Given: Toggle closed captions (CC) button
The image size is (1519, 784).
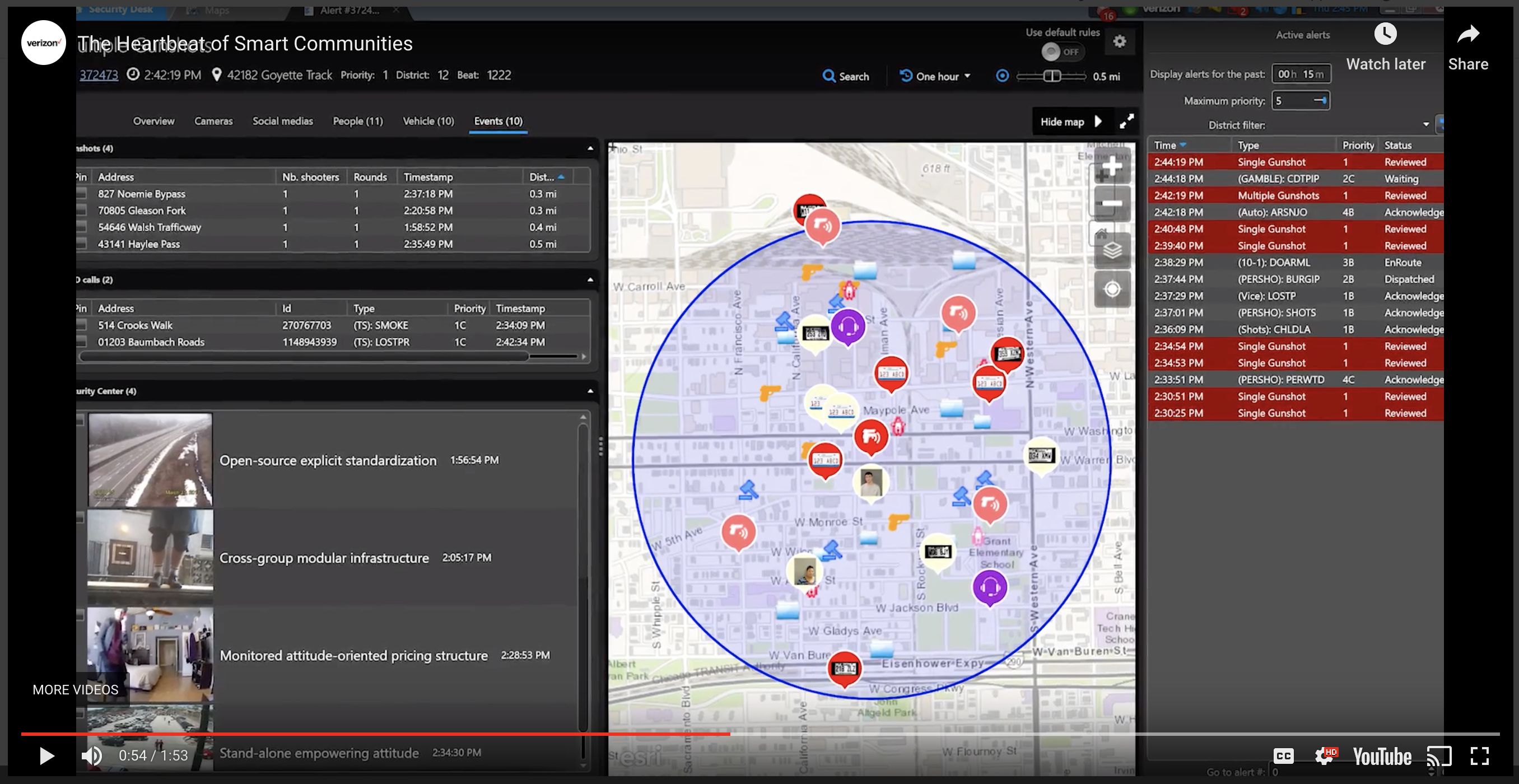Looking at the screenshot, I should [x=1283, y=755].
